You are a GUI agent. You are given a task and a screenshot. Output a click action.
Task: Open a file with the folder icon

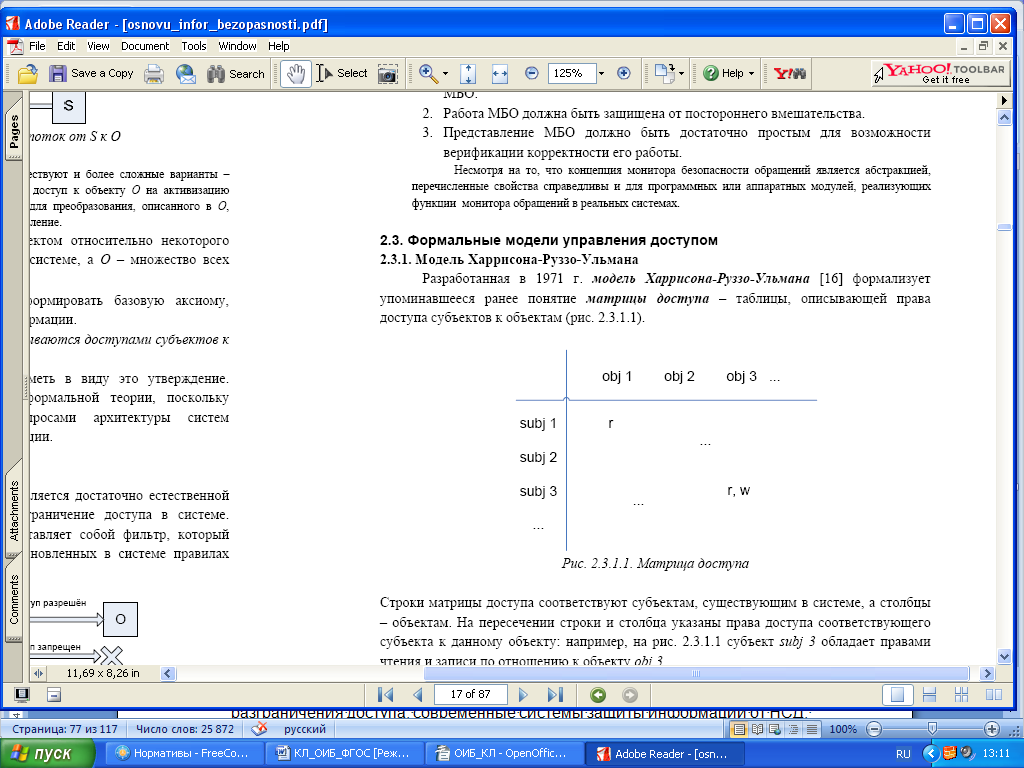(x=27, y=74)
